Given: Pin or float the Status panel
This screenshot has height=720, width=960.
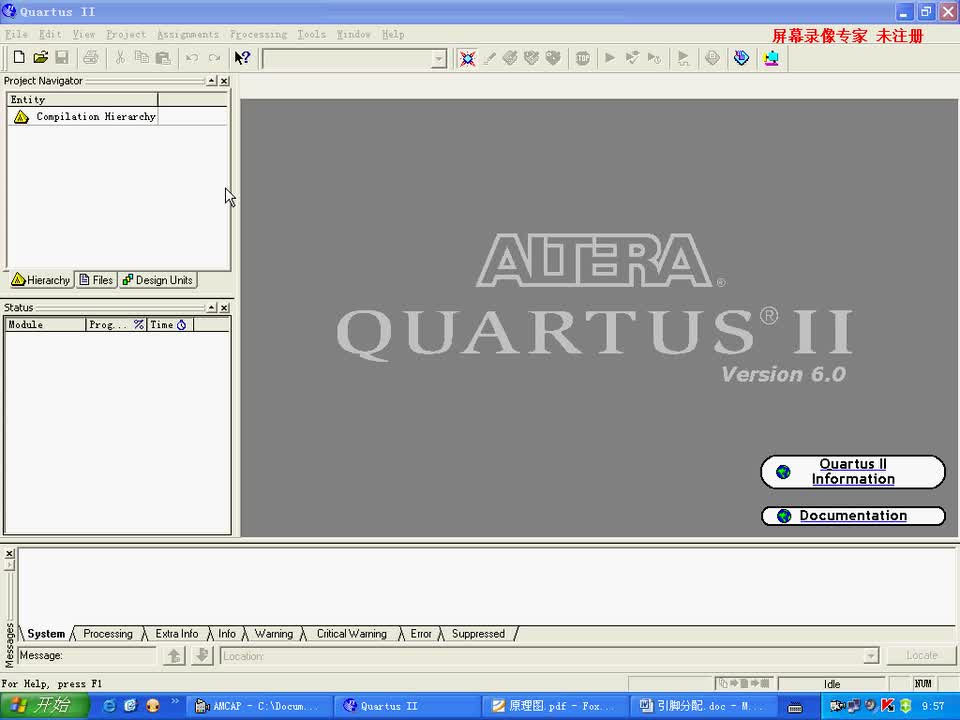Looking at the screenshot, I should pyautogui.click(x=211, y=307).
